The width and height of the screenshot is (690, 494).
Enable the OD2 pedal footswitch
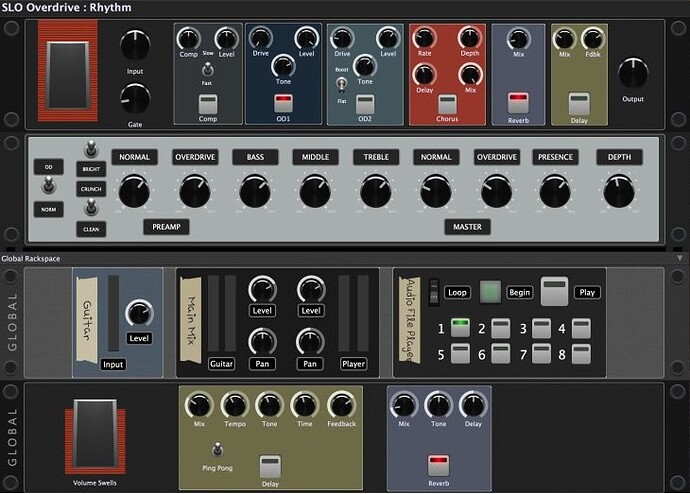coord(365,105)
